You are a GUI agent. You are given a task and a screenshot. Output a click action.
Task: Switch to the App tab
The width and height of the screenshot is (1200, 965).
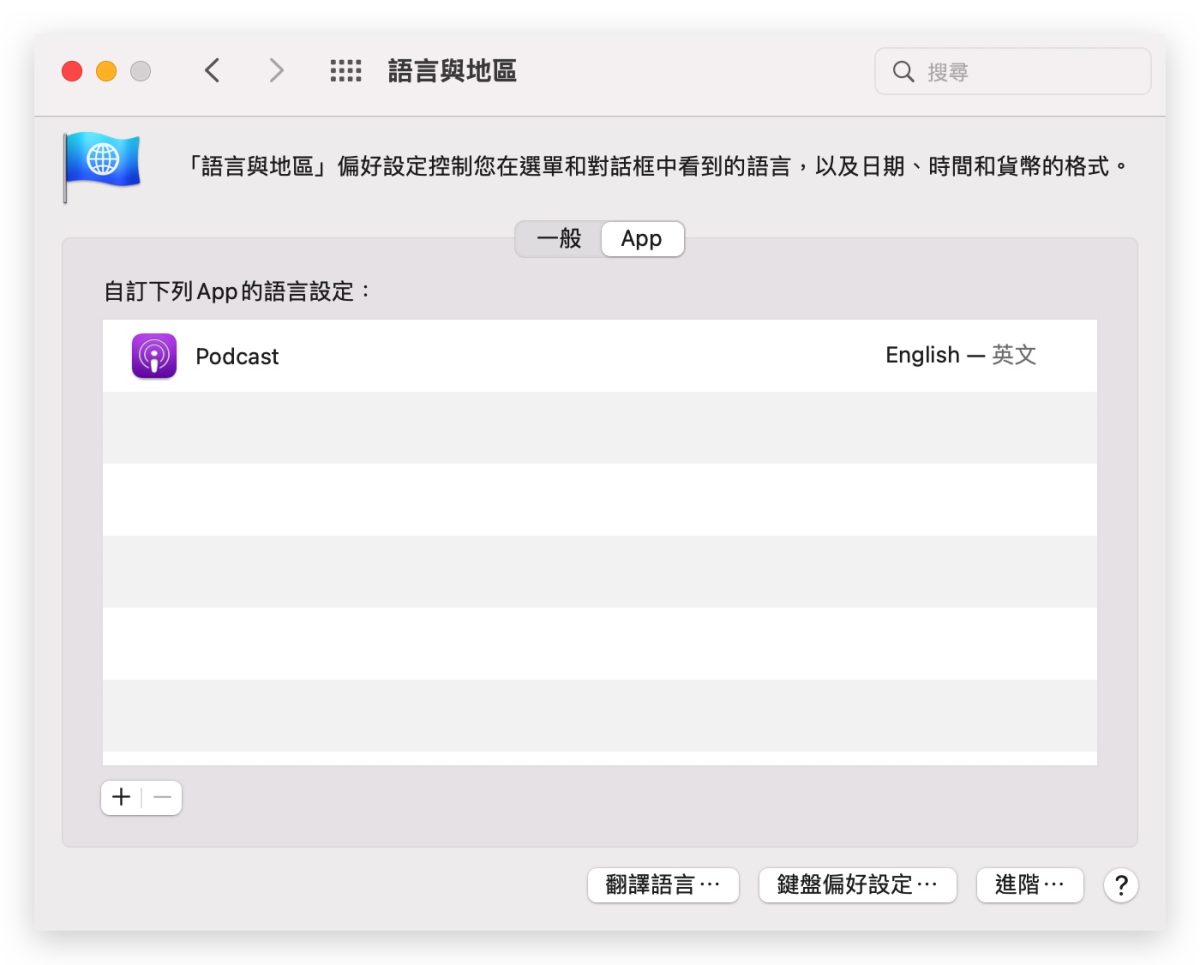click(x=642, y=239)
